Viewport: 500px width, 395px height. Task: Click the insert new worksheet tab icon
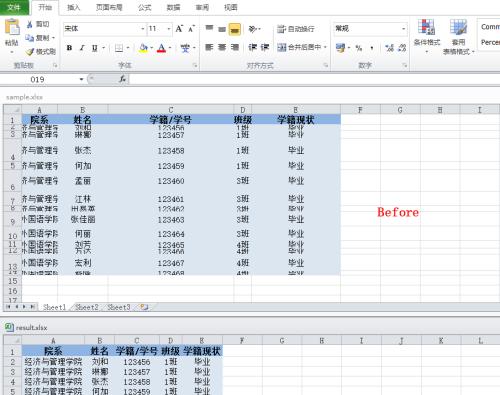click(144, 307)
